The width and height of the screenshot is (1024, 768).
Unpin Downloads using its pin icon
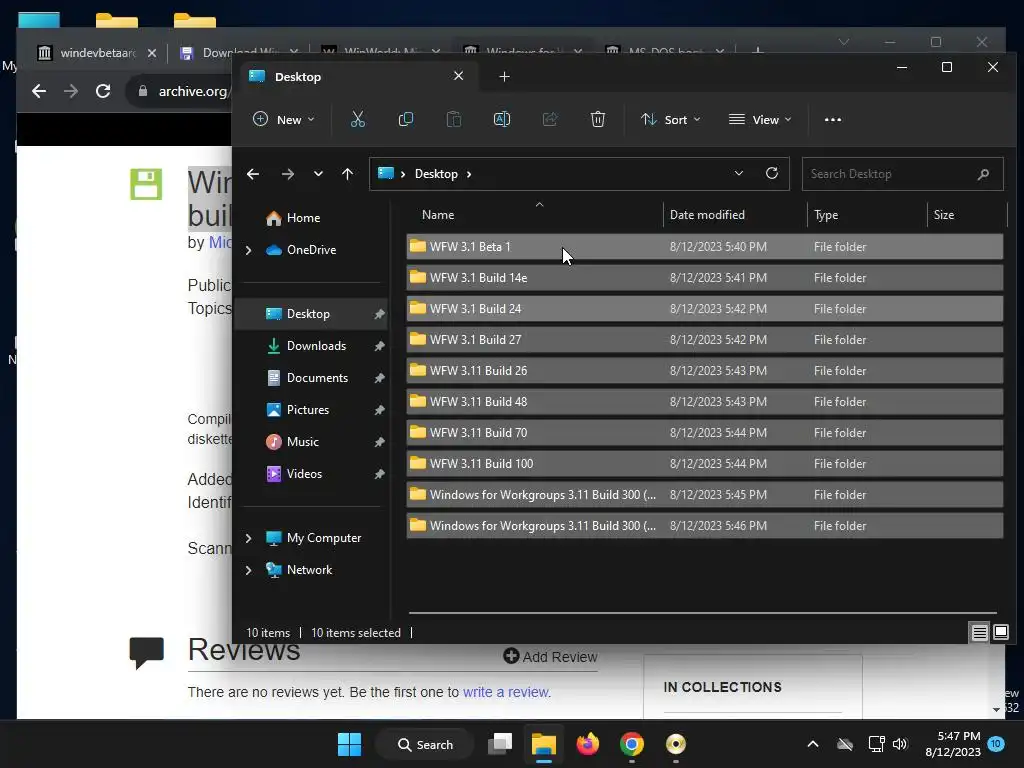pos(379,346)
